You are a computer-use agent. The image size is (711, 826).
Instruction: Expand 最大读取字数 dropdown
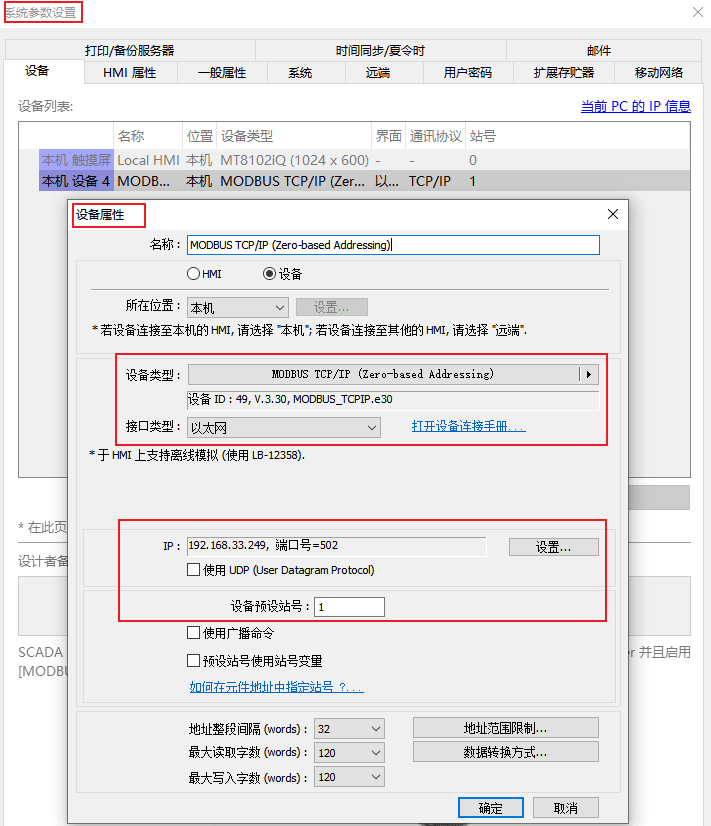[349, 753]
